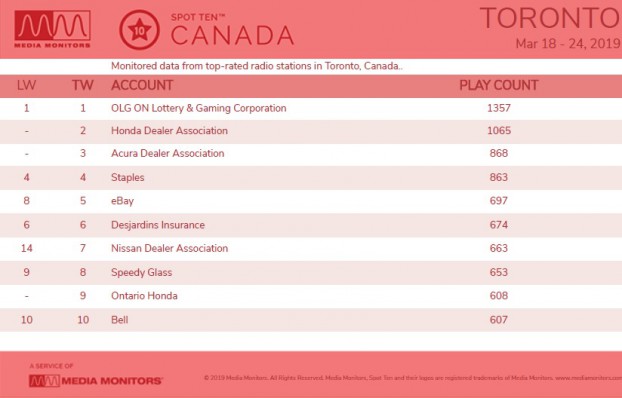The width and height of the screenshot is (622, 398).
Task: Select the Honda Dealer Association entry
Action: (x=169, y=131)
